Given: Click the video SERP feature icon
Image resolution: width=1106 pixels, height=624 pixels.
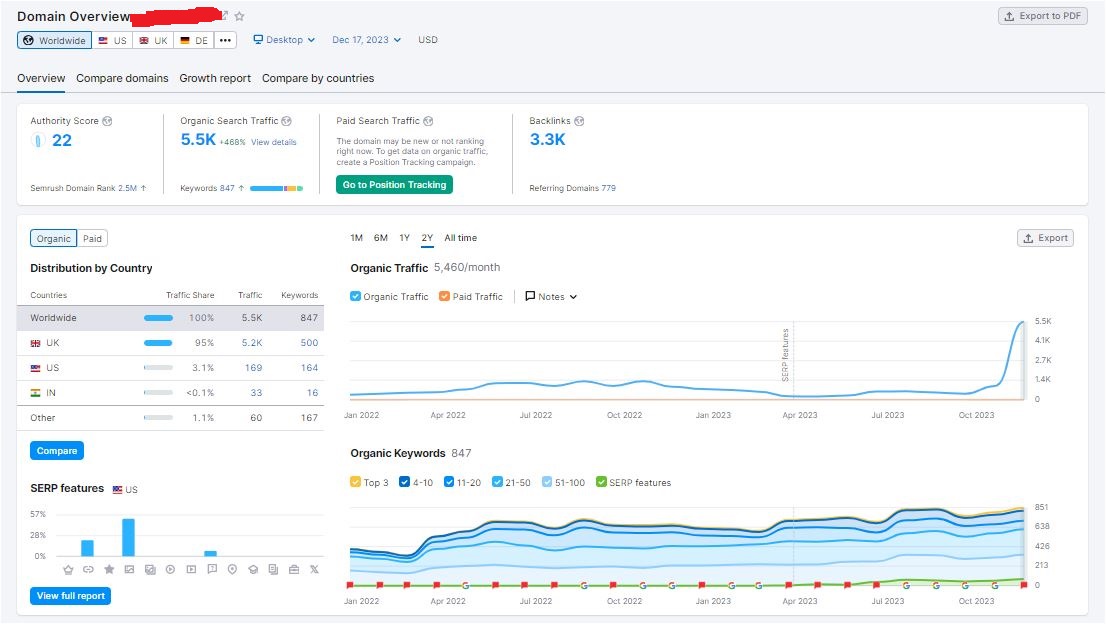Looking at the screenshot, I should click(170, 569).
